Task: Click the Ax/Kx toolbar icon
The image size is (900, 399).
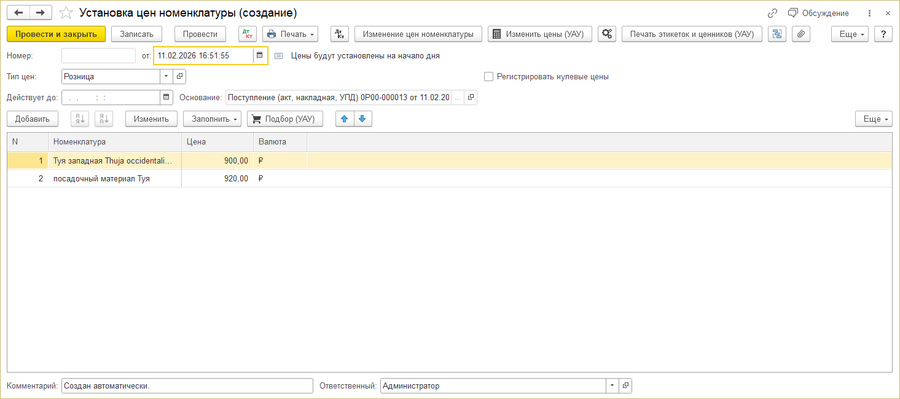Action: tap(340, 34)
